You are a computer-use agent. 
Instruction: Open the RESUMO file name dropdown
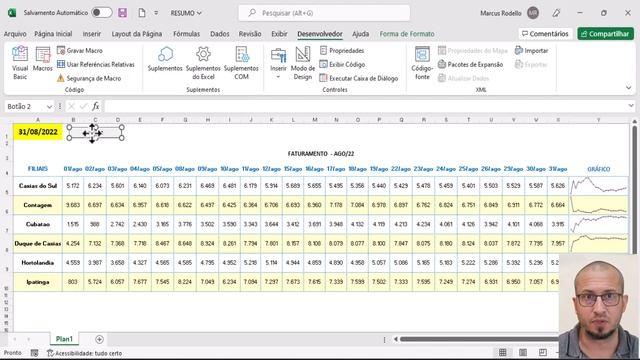186,13
